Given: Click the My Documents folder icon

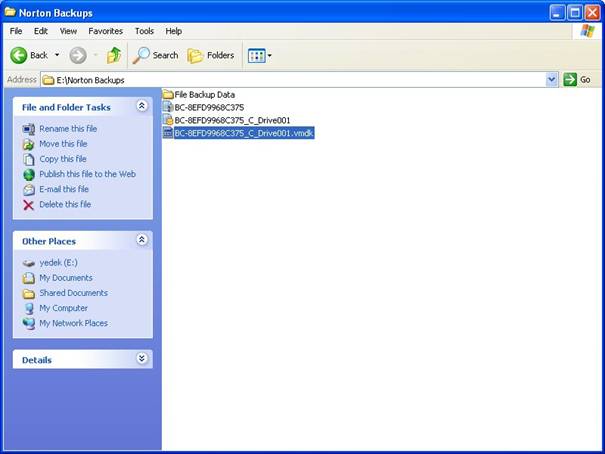Looking at the screenshot, I should coord(29,278).
